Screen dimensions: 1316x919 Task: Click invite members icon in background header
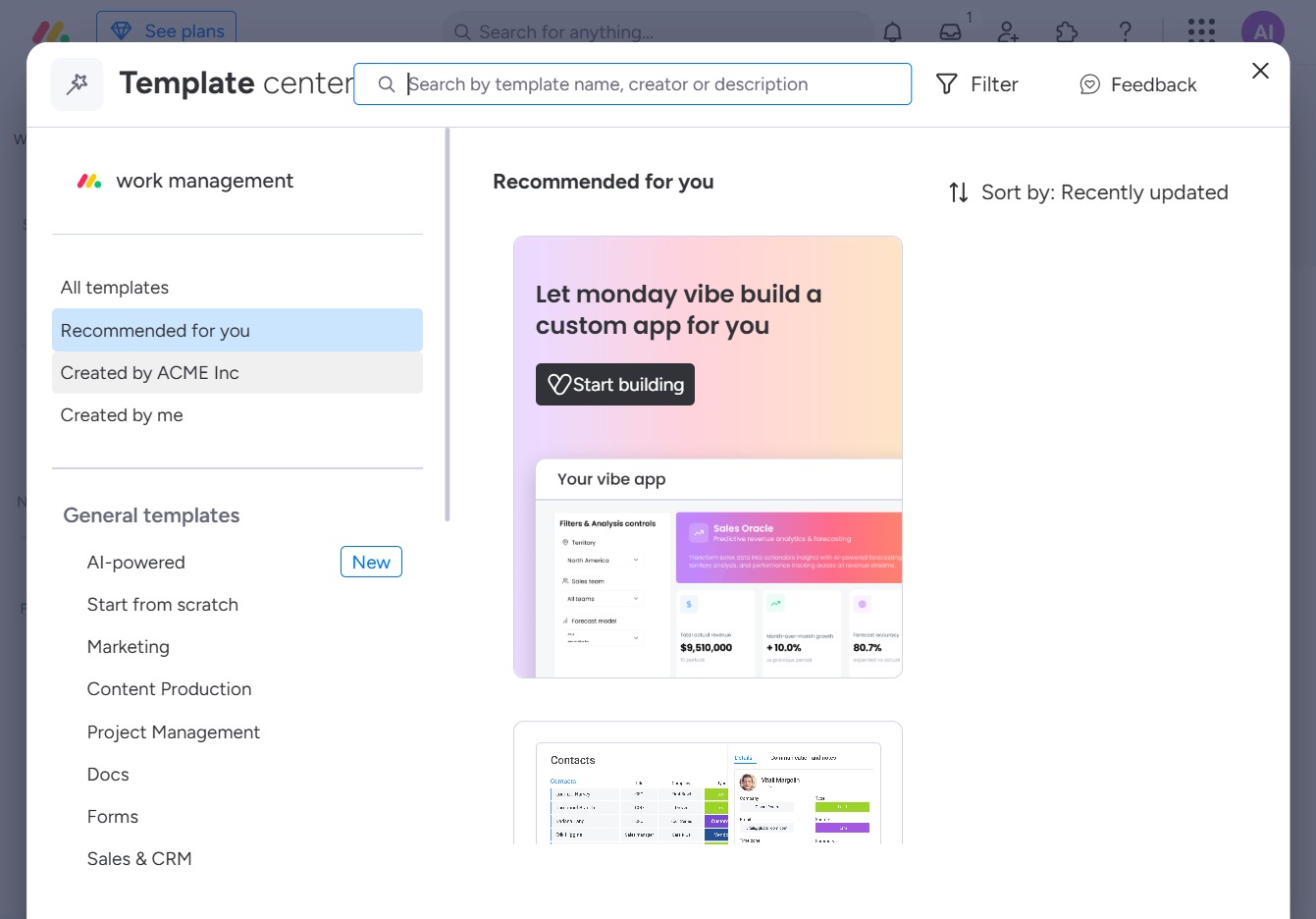pyautogui.click(x=1008, y=31)
